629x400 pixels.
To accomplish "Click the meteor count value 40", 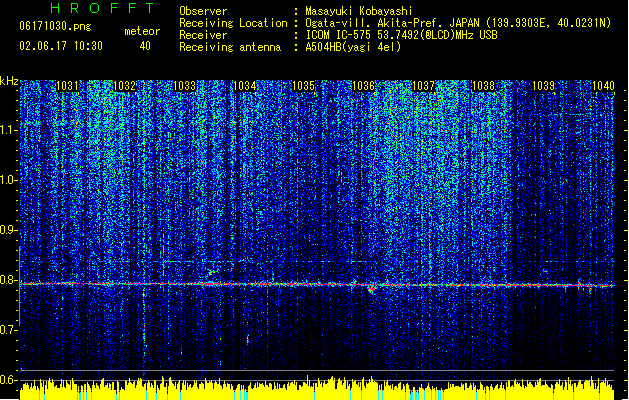I will (145, 46).
